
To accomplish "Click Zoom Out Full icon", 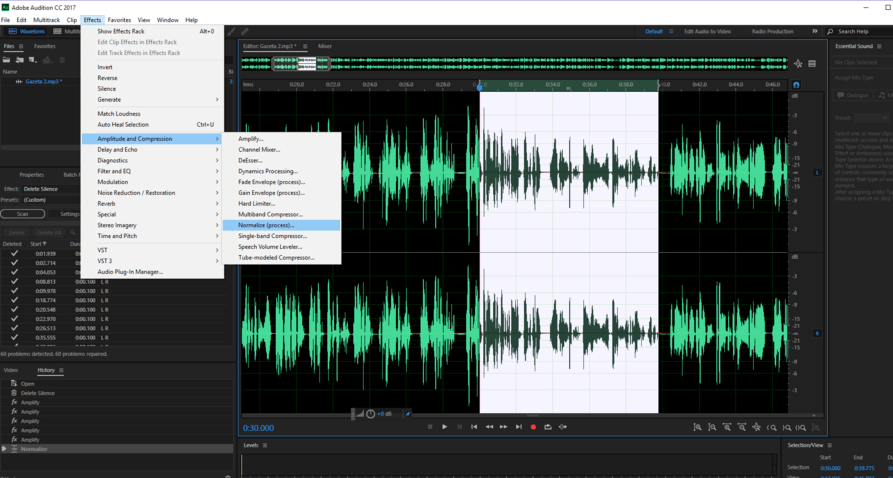I will click(756, 427).
